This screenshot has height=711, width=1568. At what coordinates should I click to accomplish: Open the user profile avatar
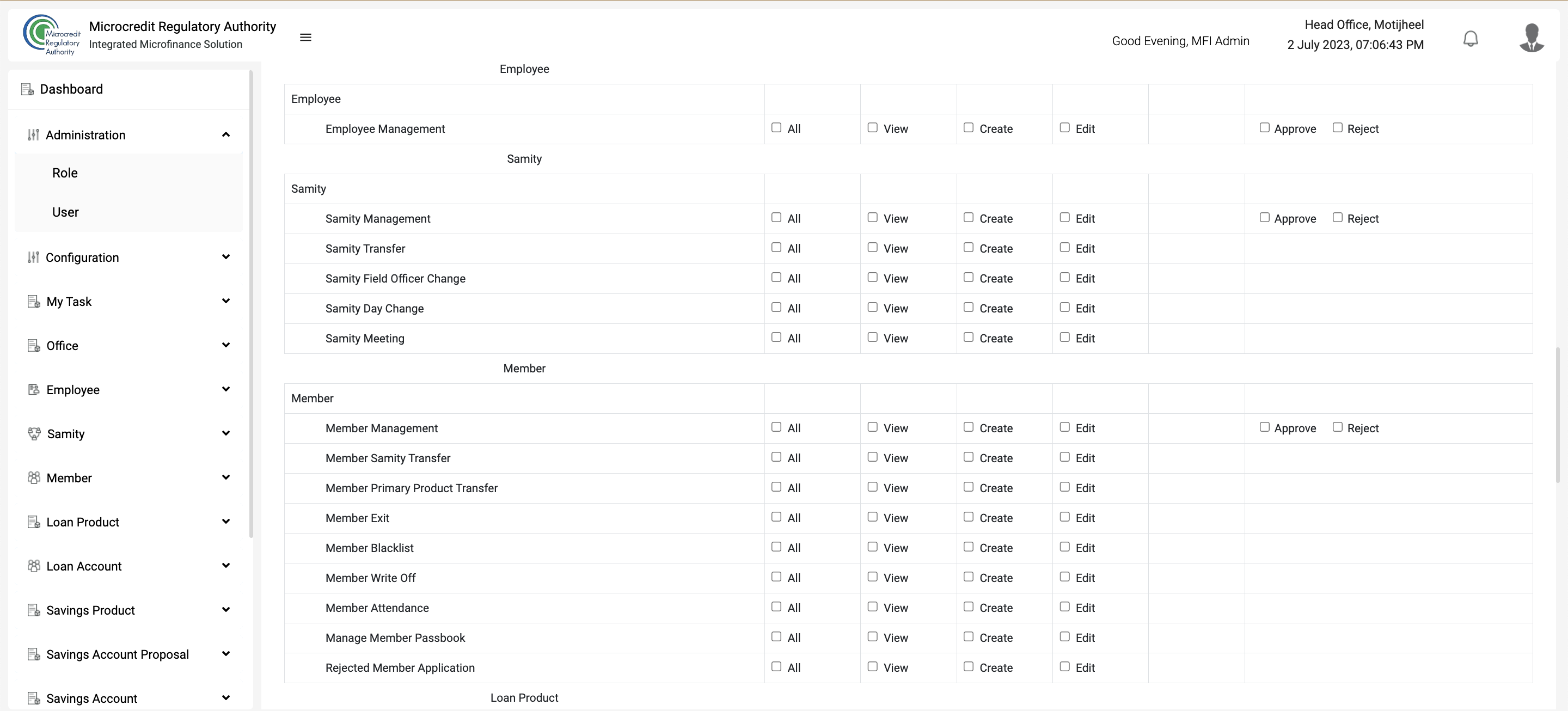pos(1532,38)
